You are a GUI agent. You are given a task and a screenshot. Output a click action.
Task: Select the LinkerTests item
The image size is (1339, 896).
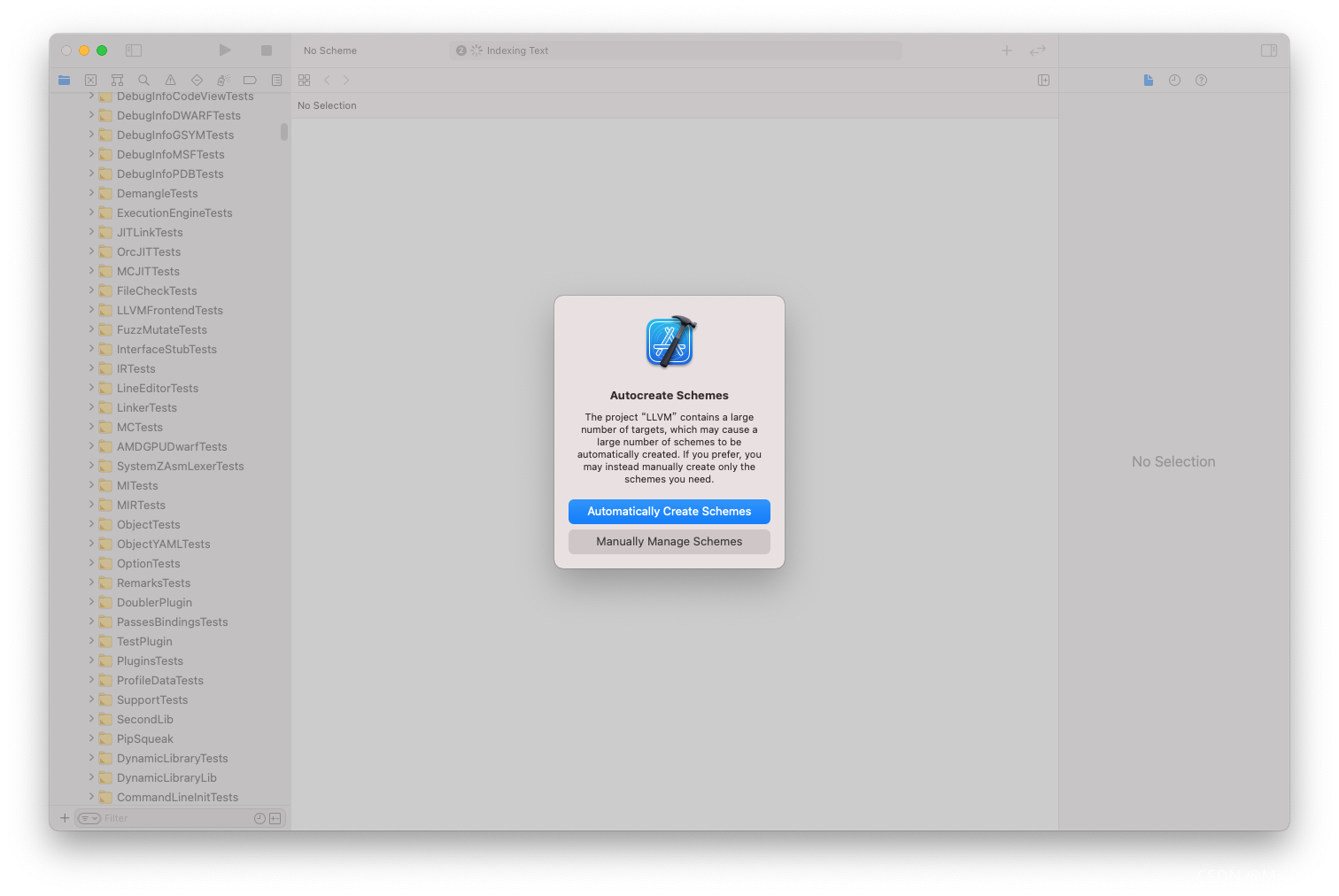coord(147,407)
